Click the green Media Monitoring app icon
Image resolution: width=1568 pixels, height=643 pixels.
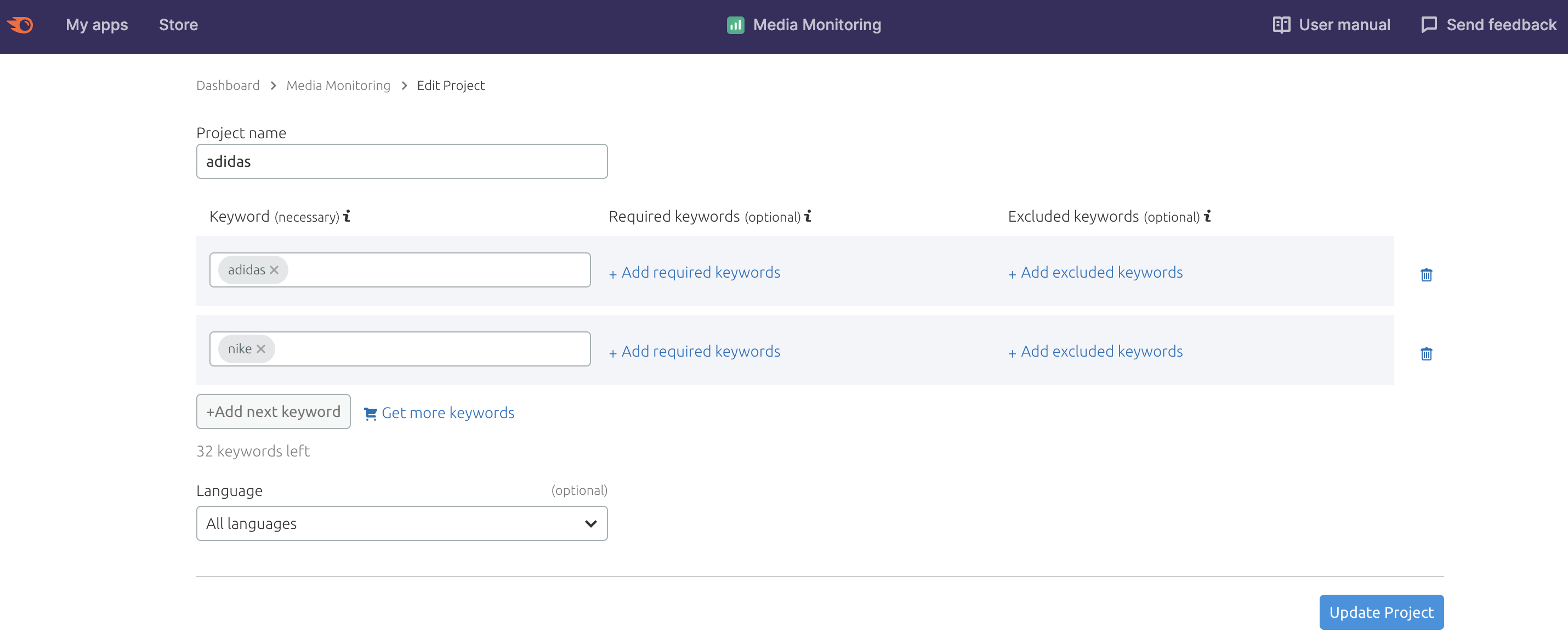pos(735,25)
